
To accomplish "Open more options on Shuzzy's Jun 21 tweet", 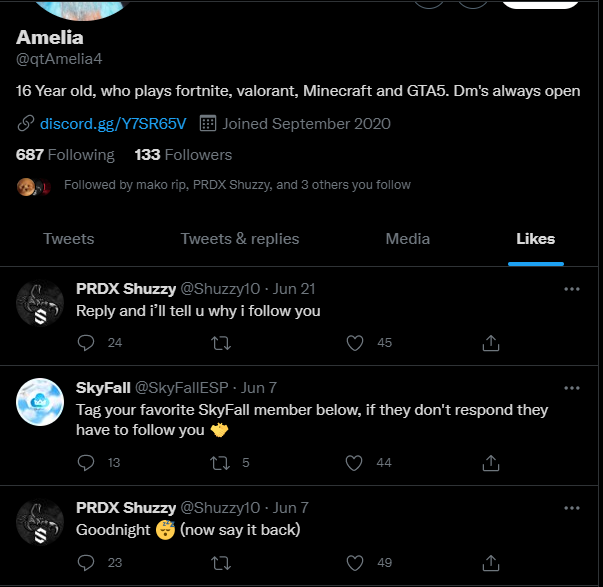I will pos(572,289).
